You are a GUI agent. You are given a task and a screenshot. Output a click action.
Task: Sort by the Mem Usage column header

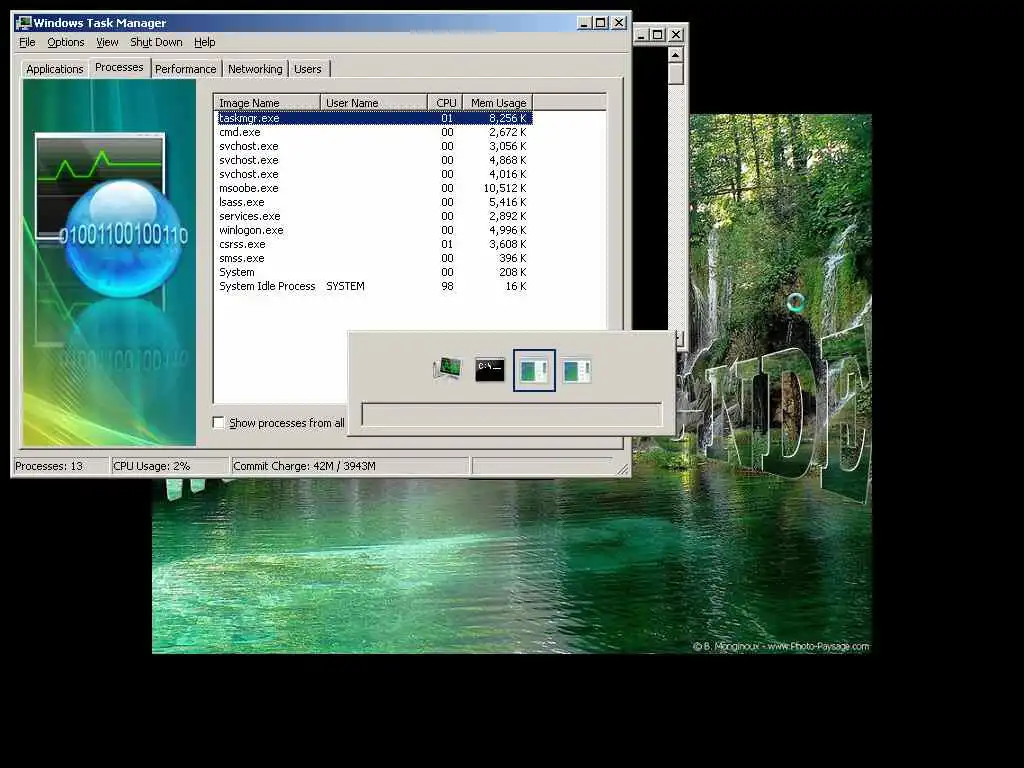[498, 103]
